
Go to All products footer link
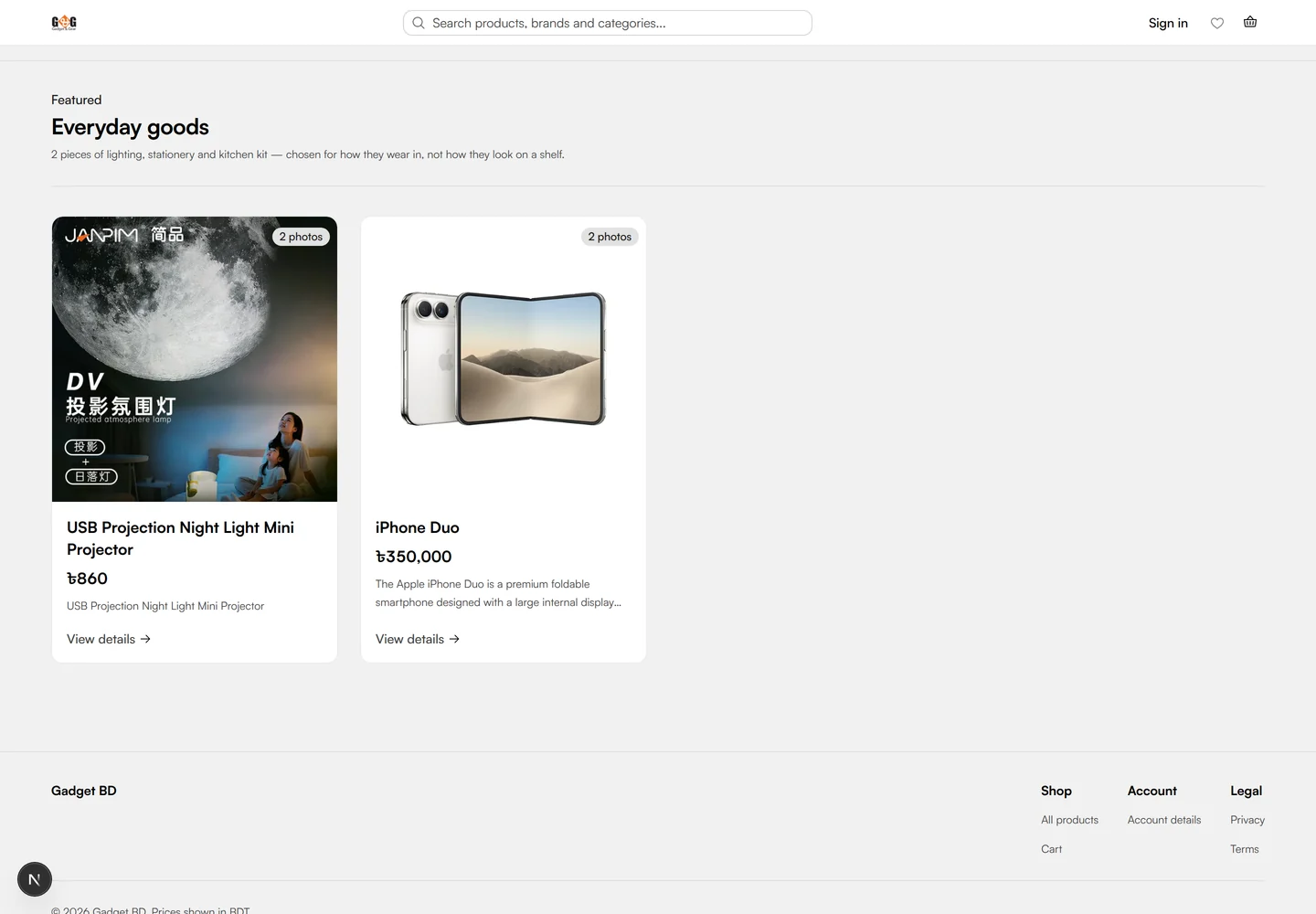coord(1069,820)
